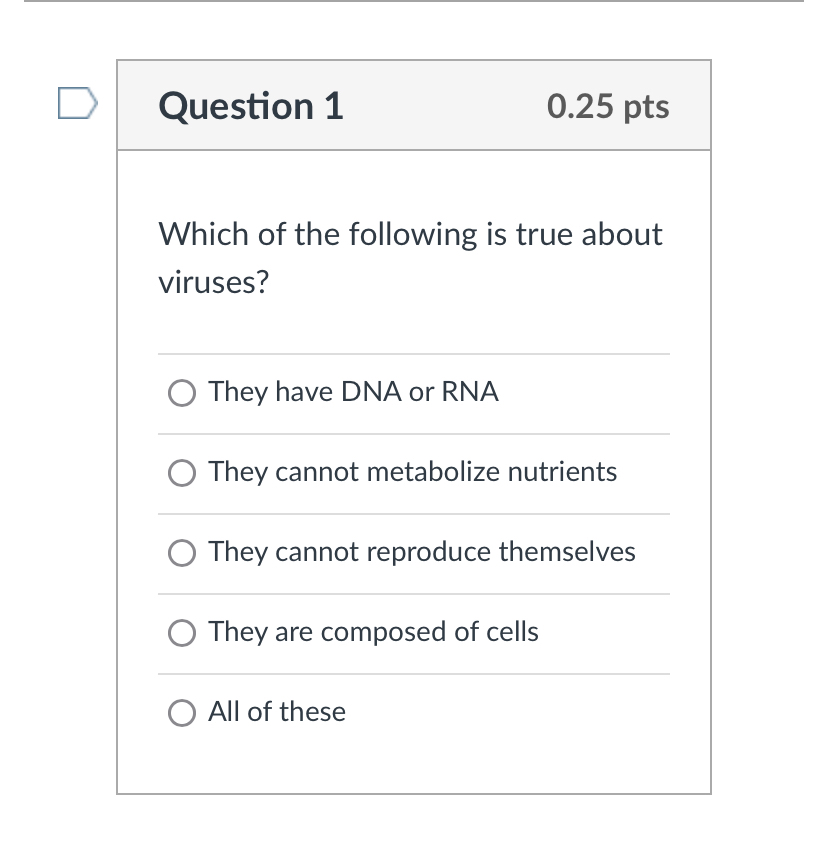Click the 'All of these' text label
The width and height of the screenshot is (828, 858).
tap(276, 712)
